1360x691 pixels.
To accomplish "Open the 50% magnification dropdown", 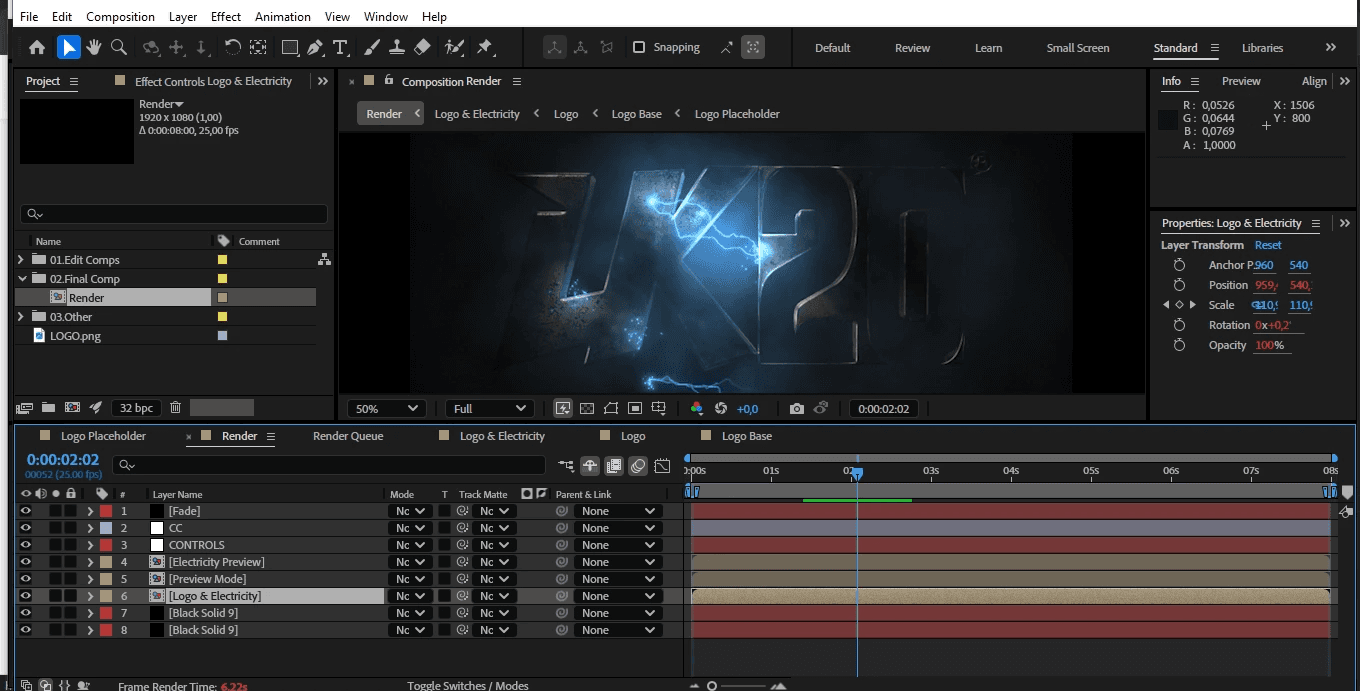I will 386,408.
